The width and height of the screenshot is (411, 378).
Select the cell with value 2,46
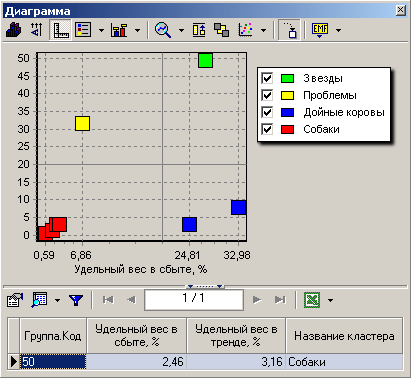coord(137,362)
